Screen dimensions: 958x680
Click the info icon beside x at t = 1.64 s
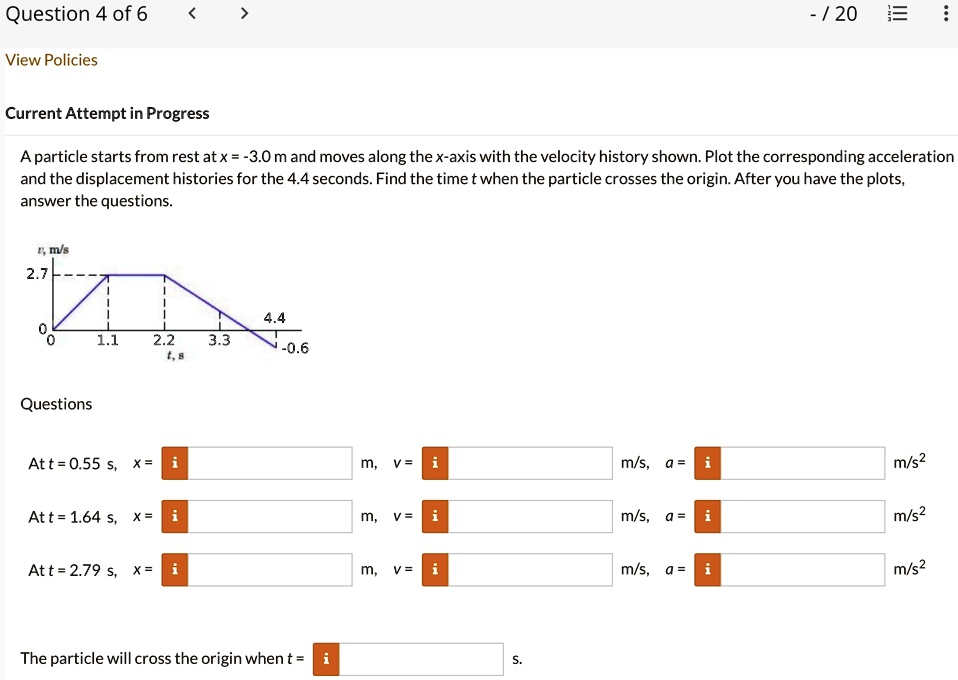pyautogui.click(x=173, y=516)
